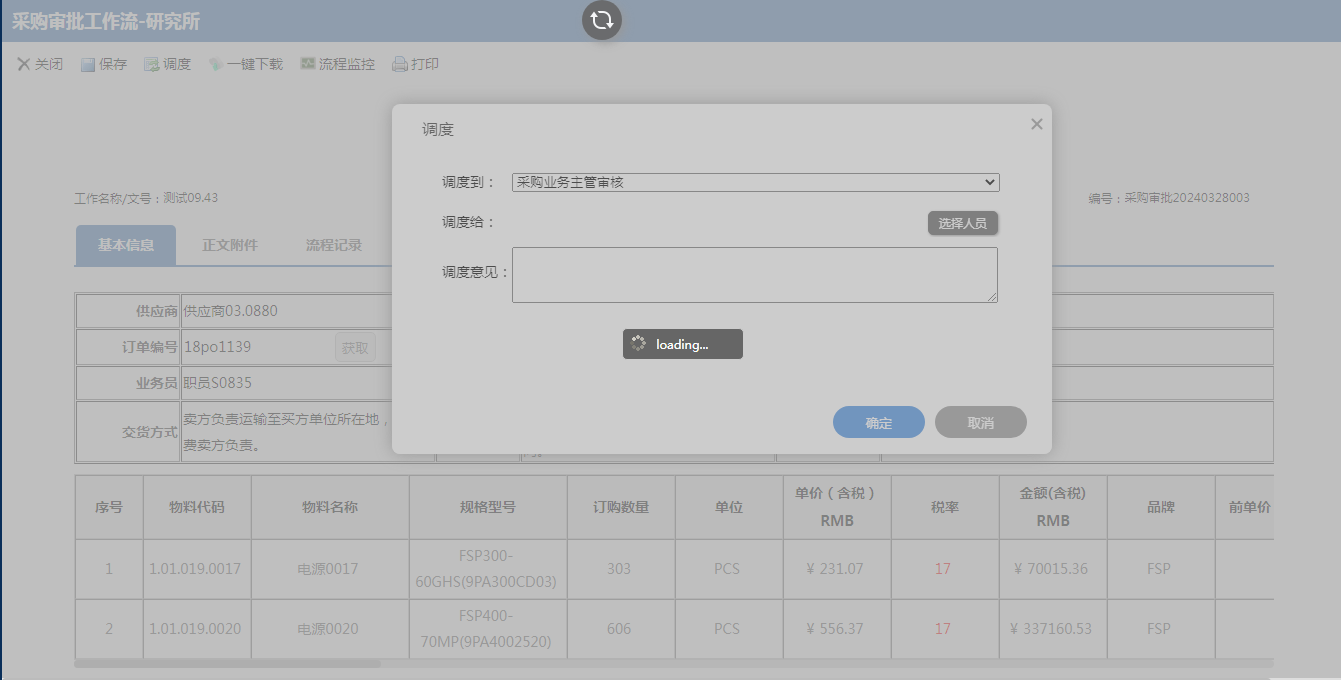Click the 保存 disk icon
This screenshot has width=1341, height=680.
pos(88,64)
